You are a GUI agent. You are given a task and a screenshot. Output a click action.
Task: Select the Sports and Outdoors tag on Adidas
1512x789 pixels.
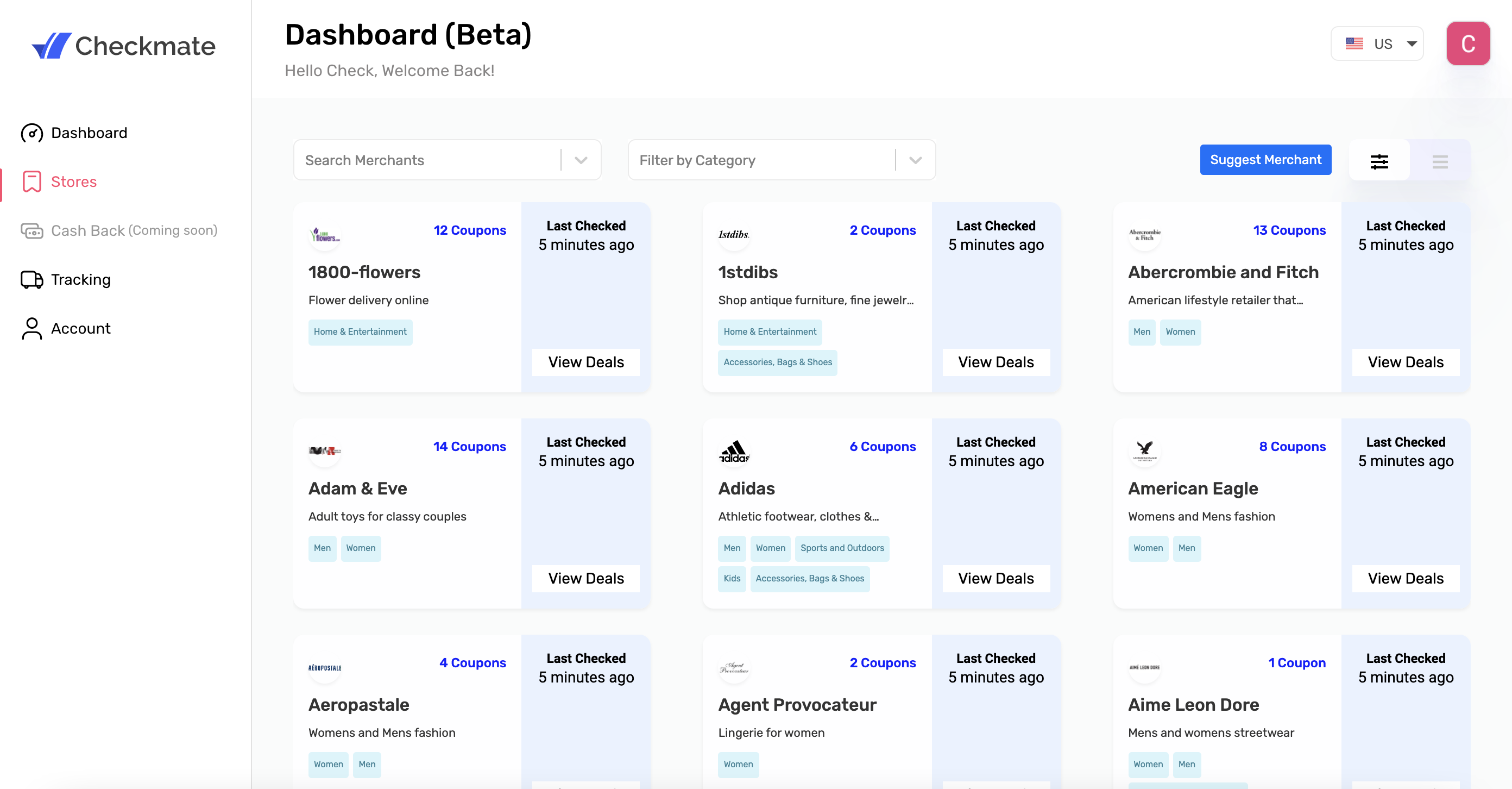tap(842, 548)
